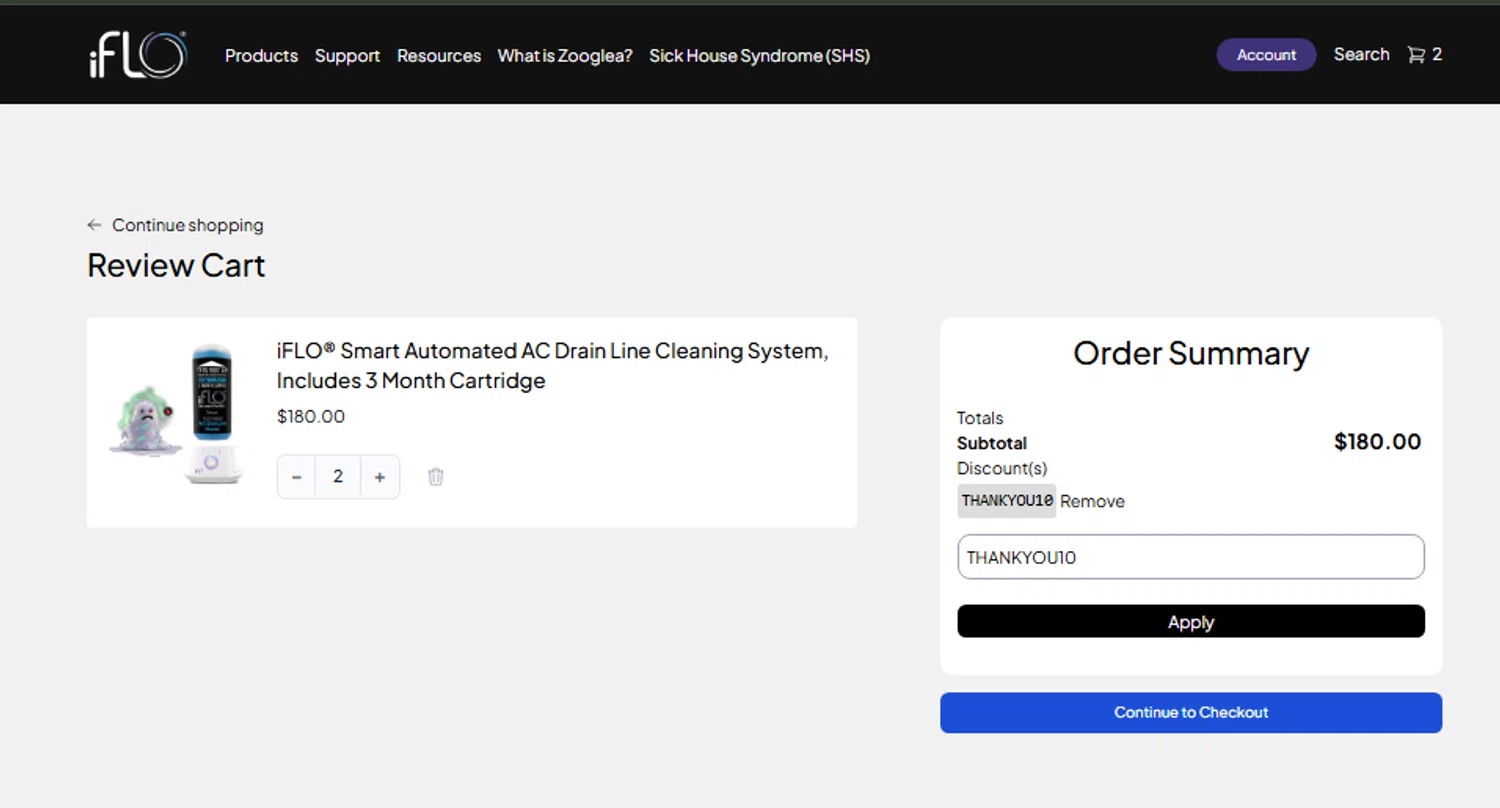Viewport: 1500px width, 808px height.
Task: Open Search in the header
Action: pos(1361,55)
